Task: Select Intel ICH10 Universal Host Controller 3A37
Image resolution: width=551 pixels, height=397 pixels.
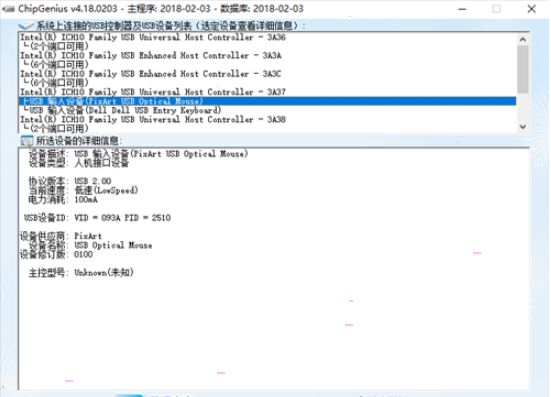Action: point(153,92)
